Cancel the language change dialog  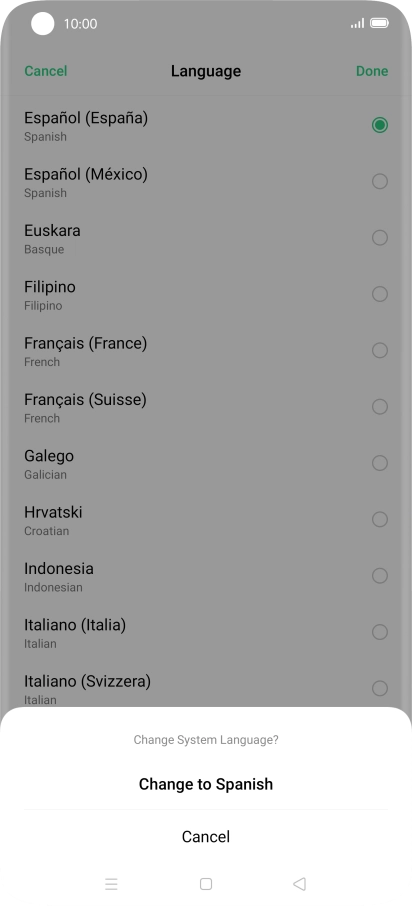point(206,837)
